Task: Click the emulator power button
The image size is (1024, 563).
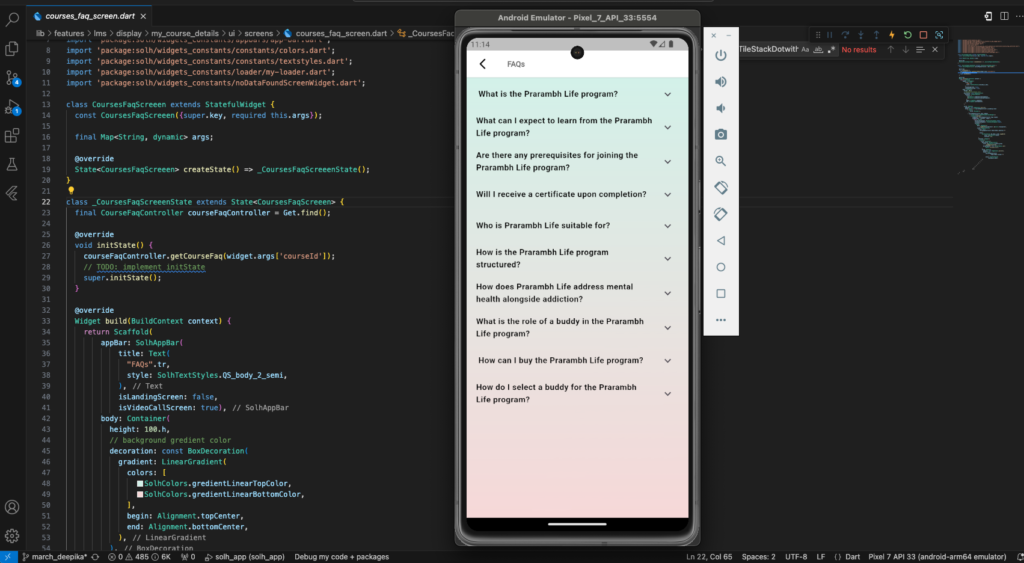Action: (720, 56)
